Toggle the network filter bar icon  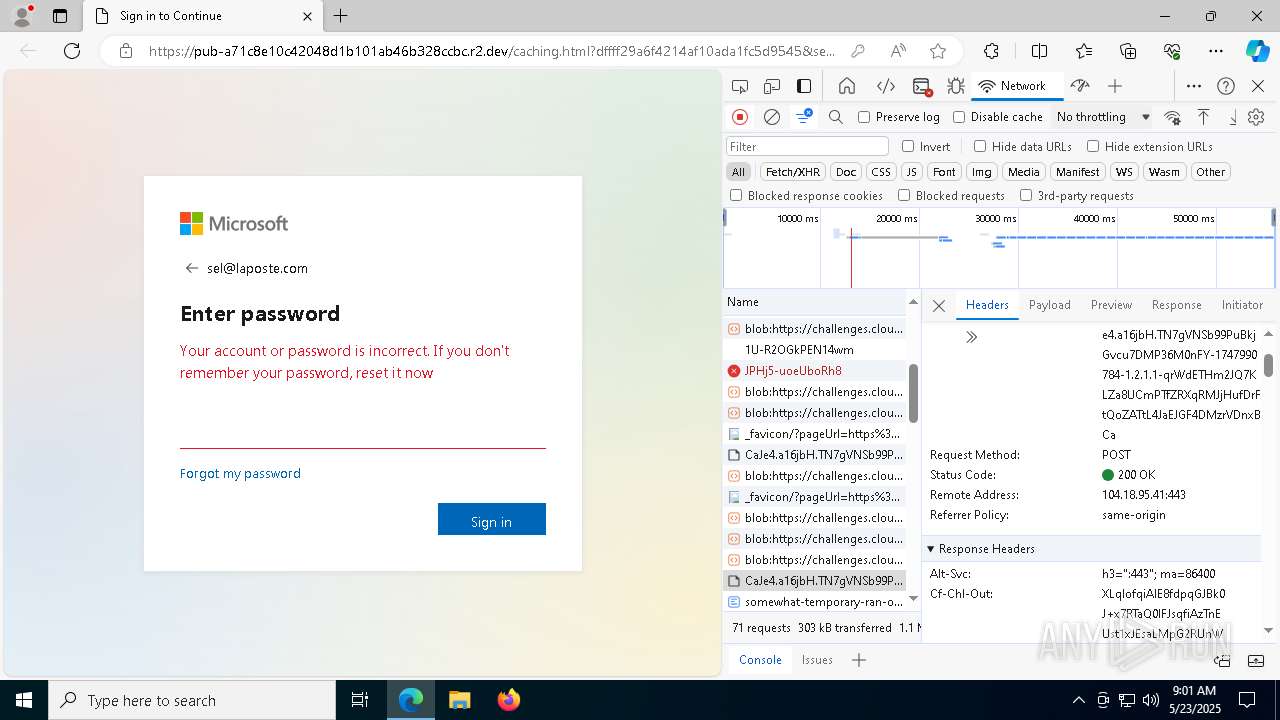[804, 117]
